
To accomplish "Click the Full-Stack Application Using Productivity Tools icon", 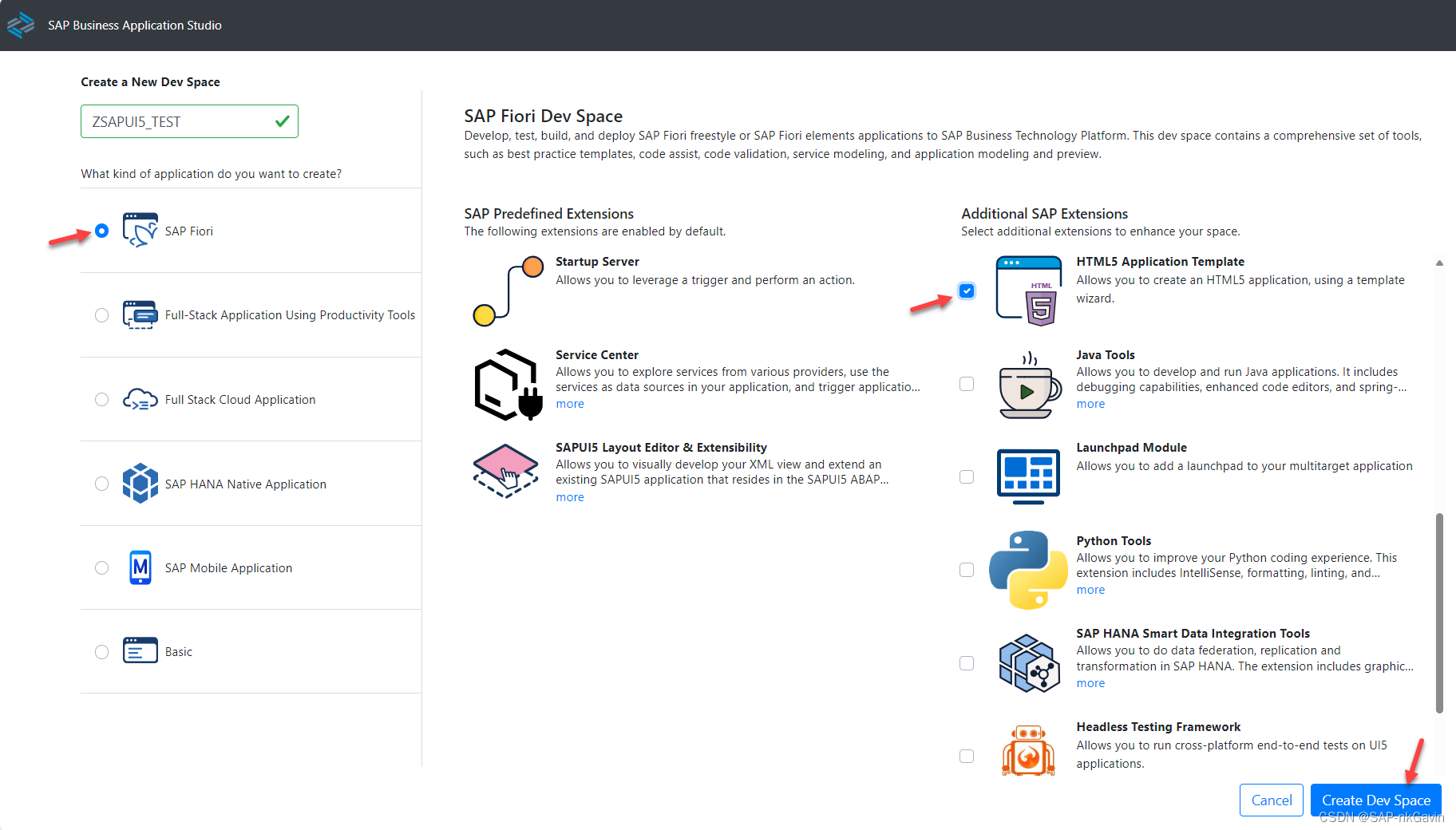I will coord(140,314).
